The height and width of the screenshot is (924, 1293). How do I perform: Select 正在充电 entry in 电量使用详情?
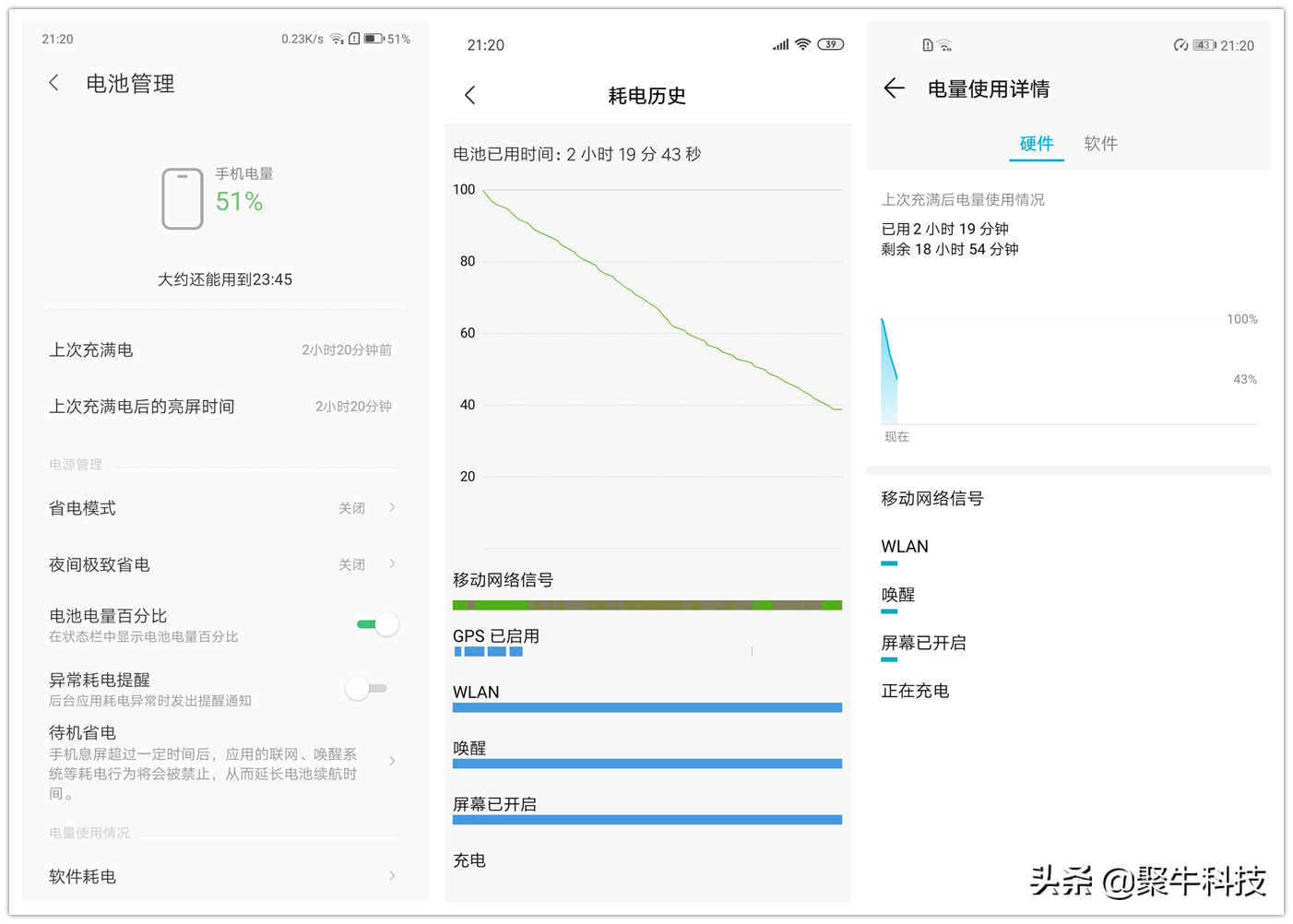pos(915,691)
